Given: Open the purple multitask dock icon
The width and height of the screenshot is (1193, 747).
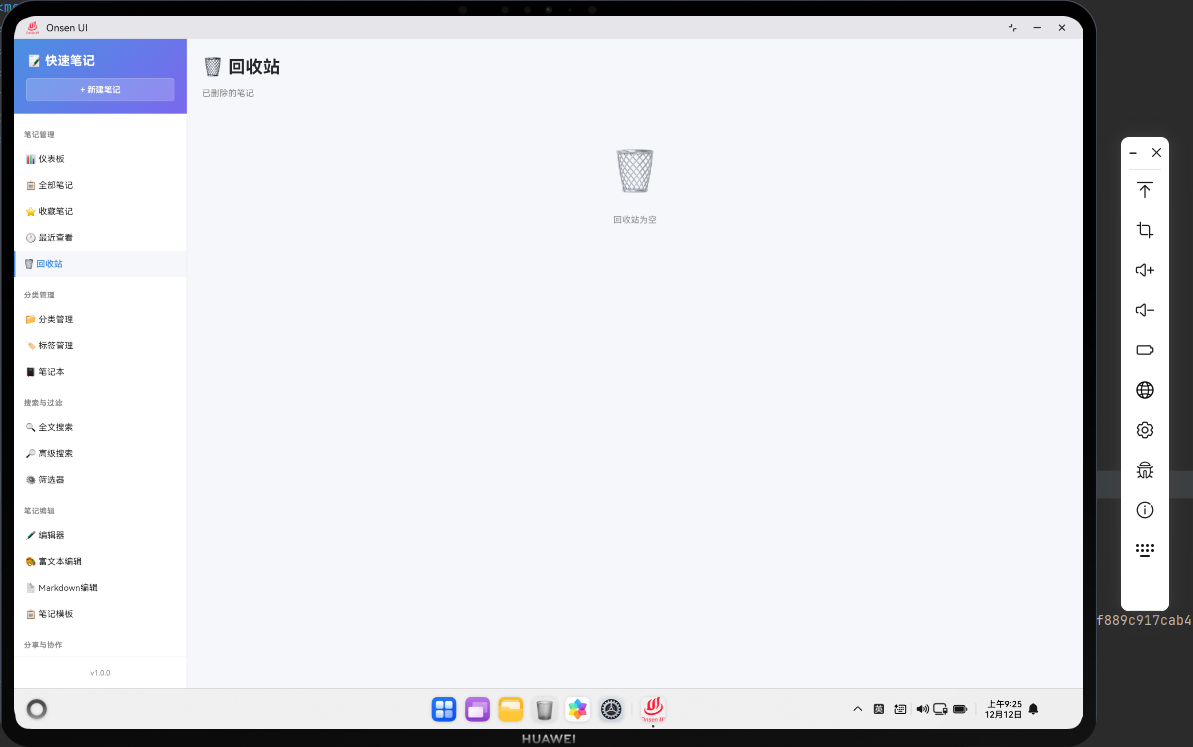Looking at the screenshot, I should tap(478, 709).
